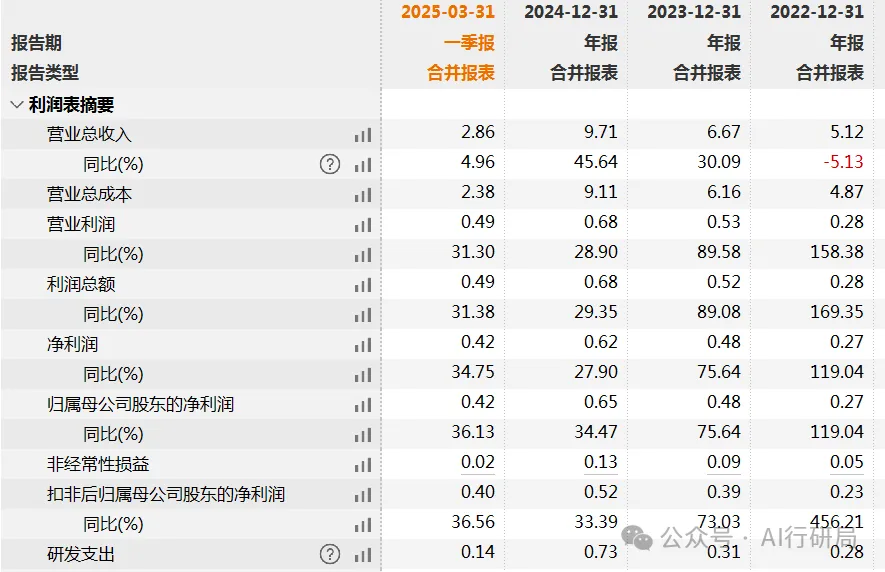The width and height of the screenshot is (885, 572).
Task: Open chart icon for 利润总额 row
Action: [x=363, y=285]
